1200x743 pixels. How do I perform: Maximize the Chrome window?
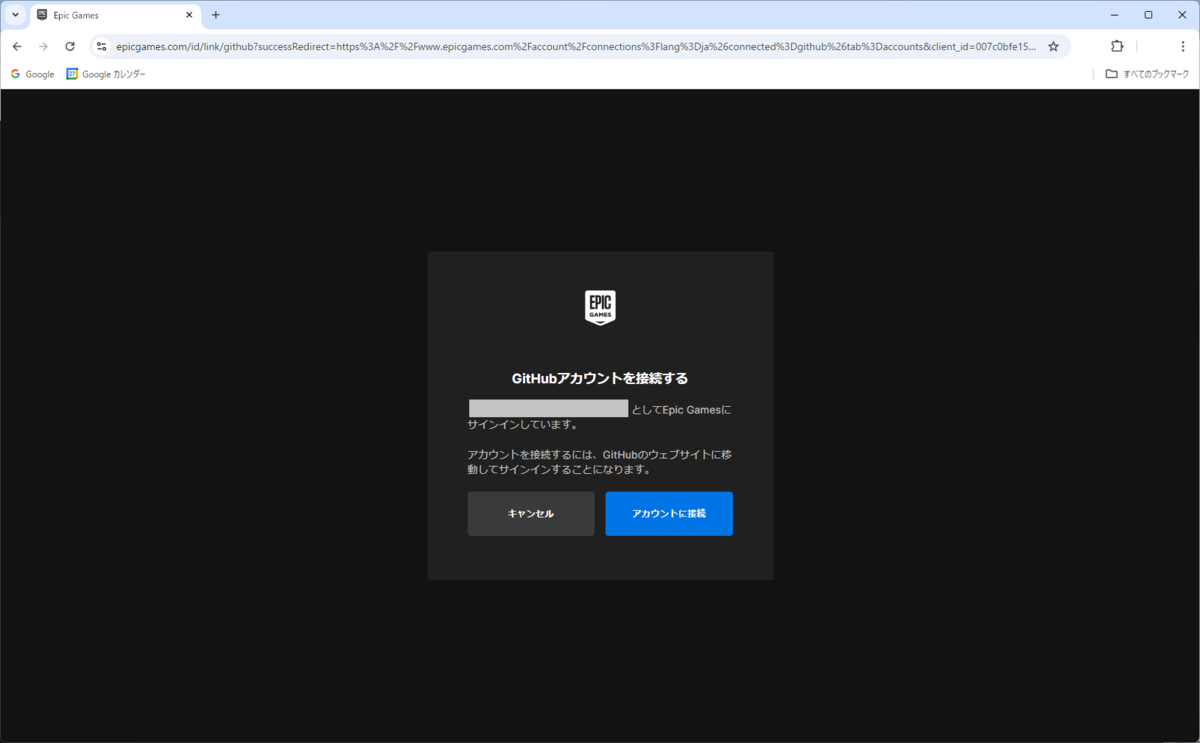pos(1148,15)
